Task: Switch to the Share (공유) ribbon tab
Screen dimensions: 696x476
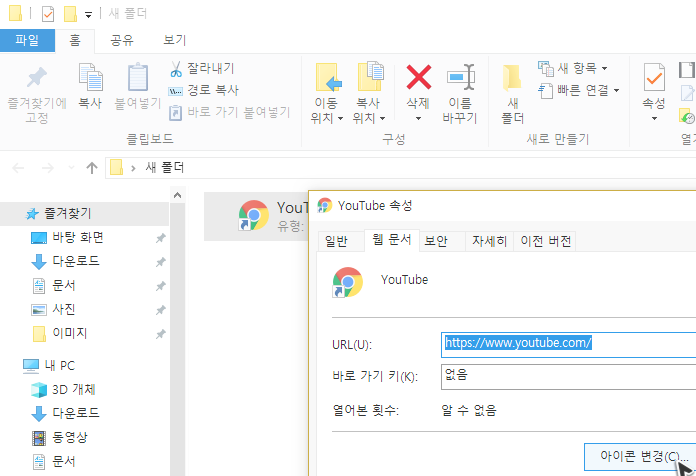Action: [x=122, y=40]
